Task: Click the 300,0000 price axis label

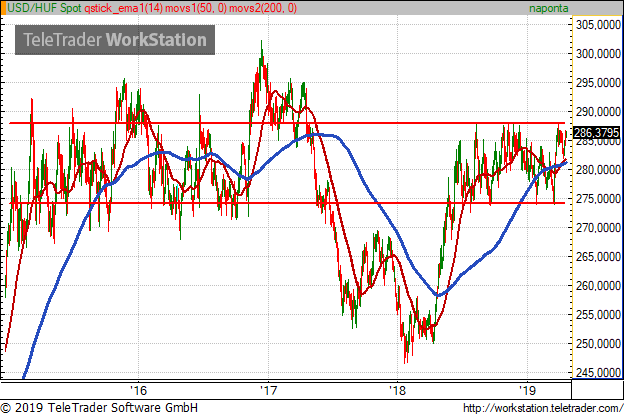Action: [598, 54]
